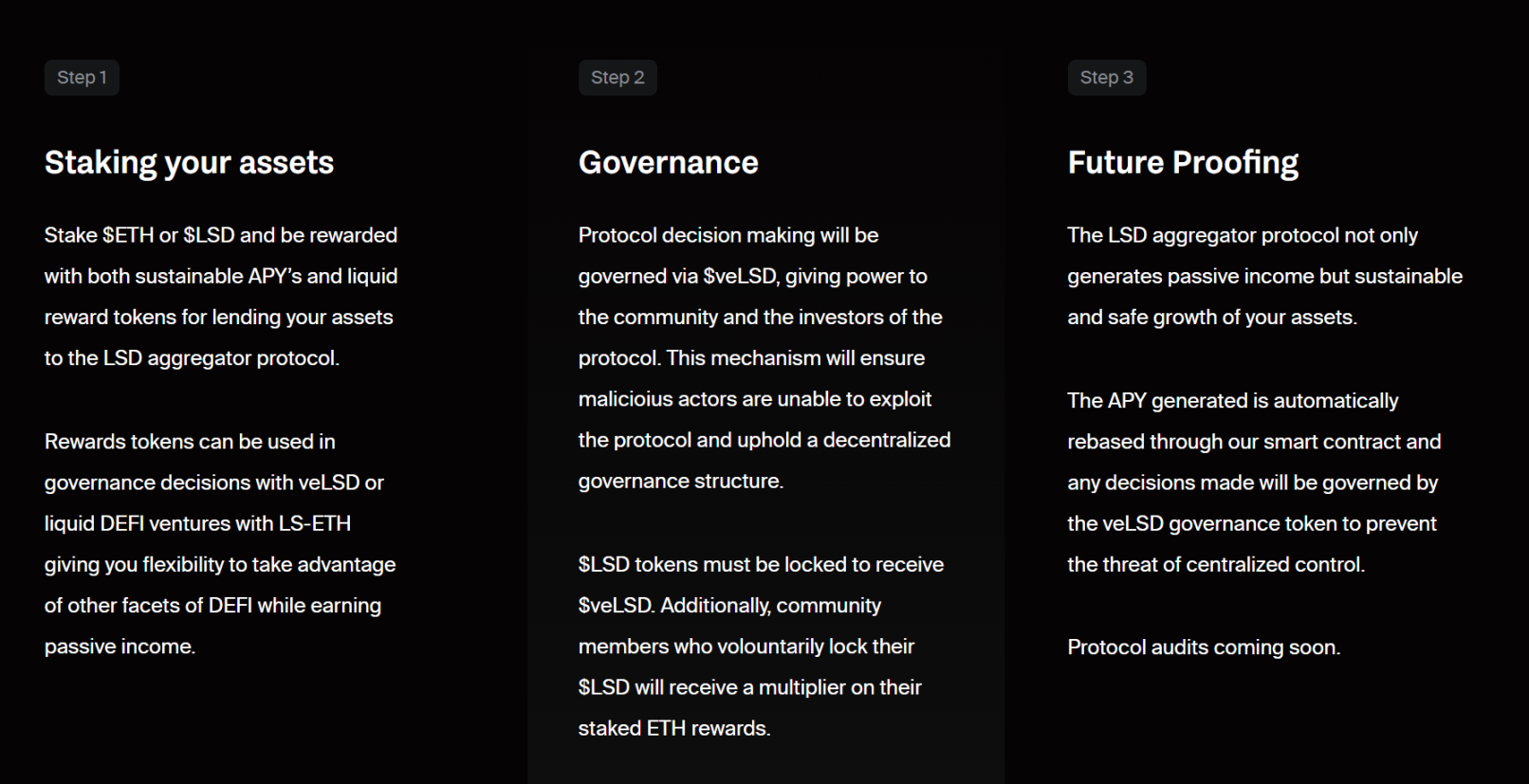Click "staked ETH rewards." line in Governance
Viewport: 1529px width, 784px height.
(674, 728)
